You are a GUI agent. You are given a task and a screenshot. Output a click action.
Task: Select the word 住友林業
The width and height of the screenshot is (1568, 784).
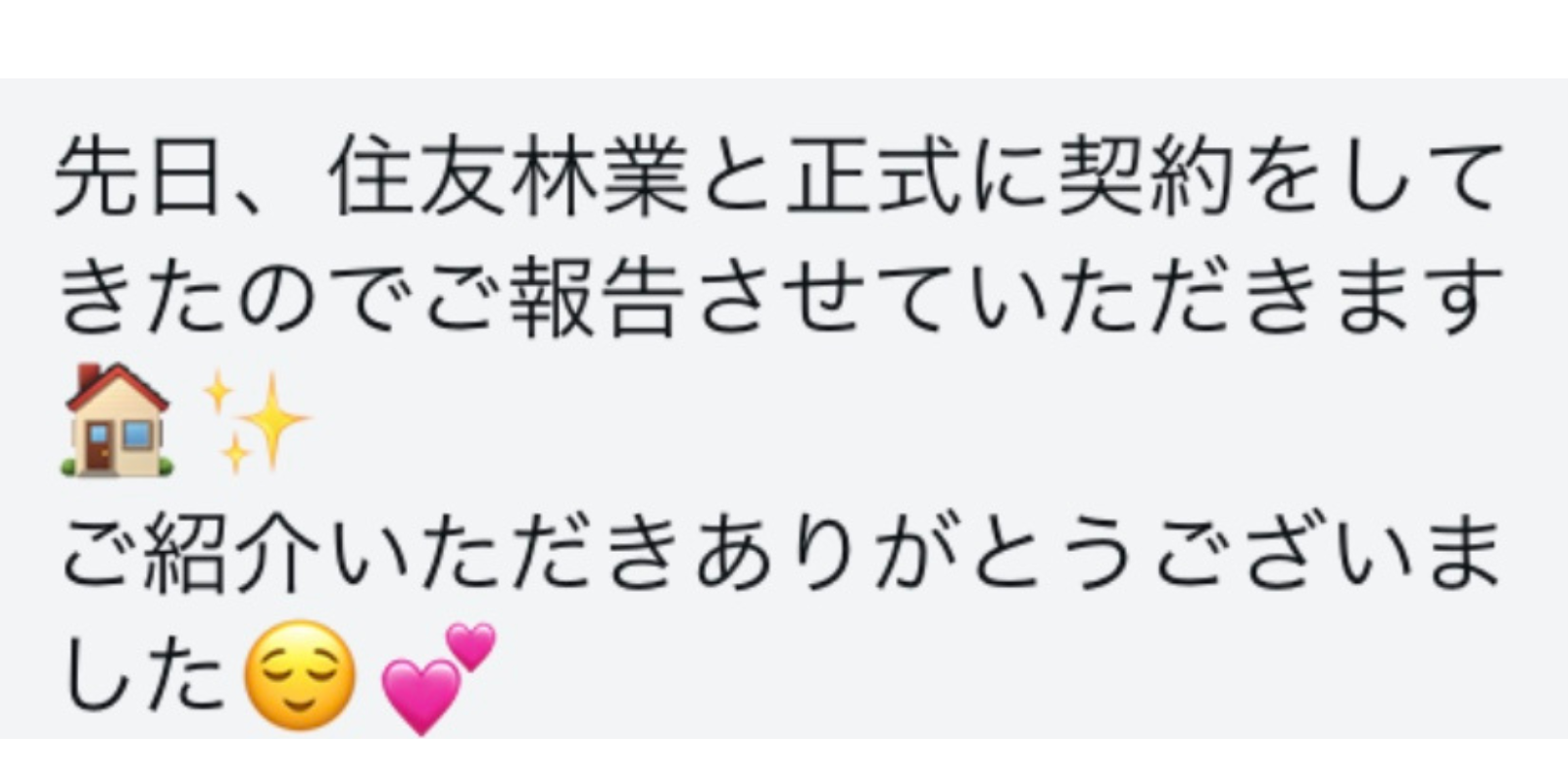coord(510,177)
